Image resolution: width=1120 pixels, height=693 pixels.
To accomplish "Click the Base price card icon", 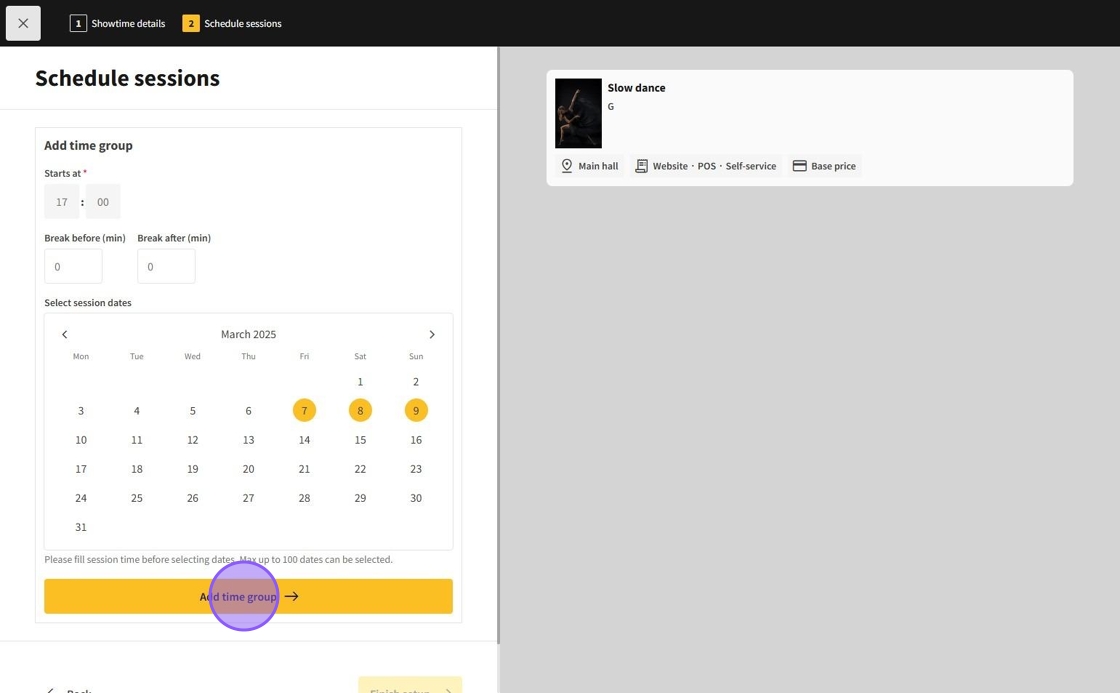I will point(799,166).
